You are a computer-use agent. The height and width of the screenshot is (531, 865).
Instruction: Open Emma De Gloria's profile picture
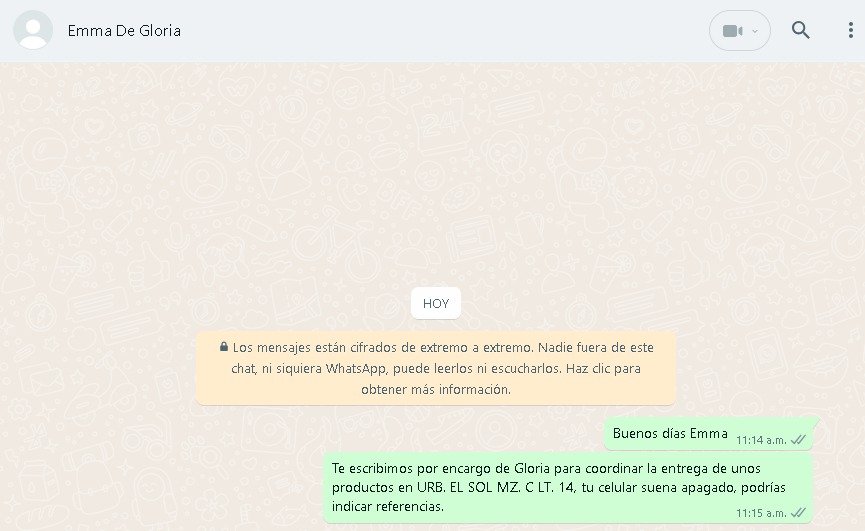[x=33, y=30]
